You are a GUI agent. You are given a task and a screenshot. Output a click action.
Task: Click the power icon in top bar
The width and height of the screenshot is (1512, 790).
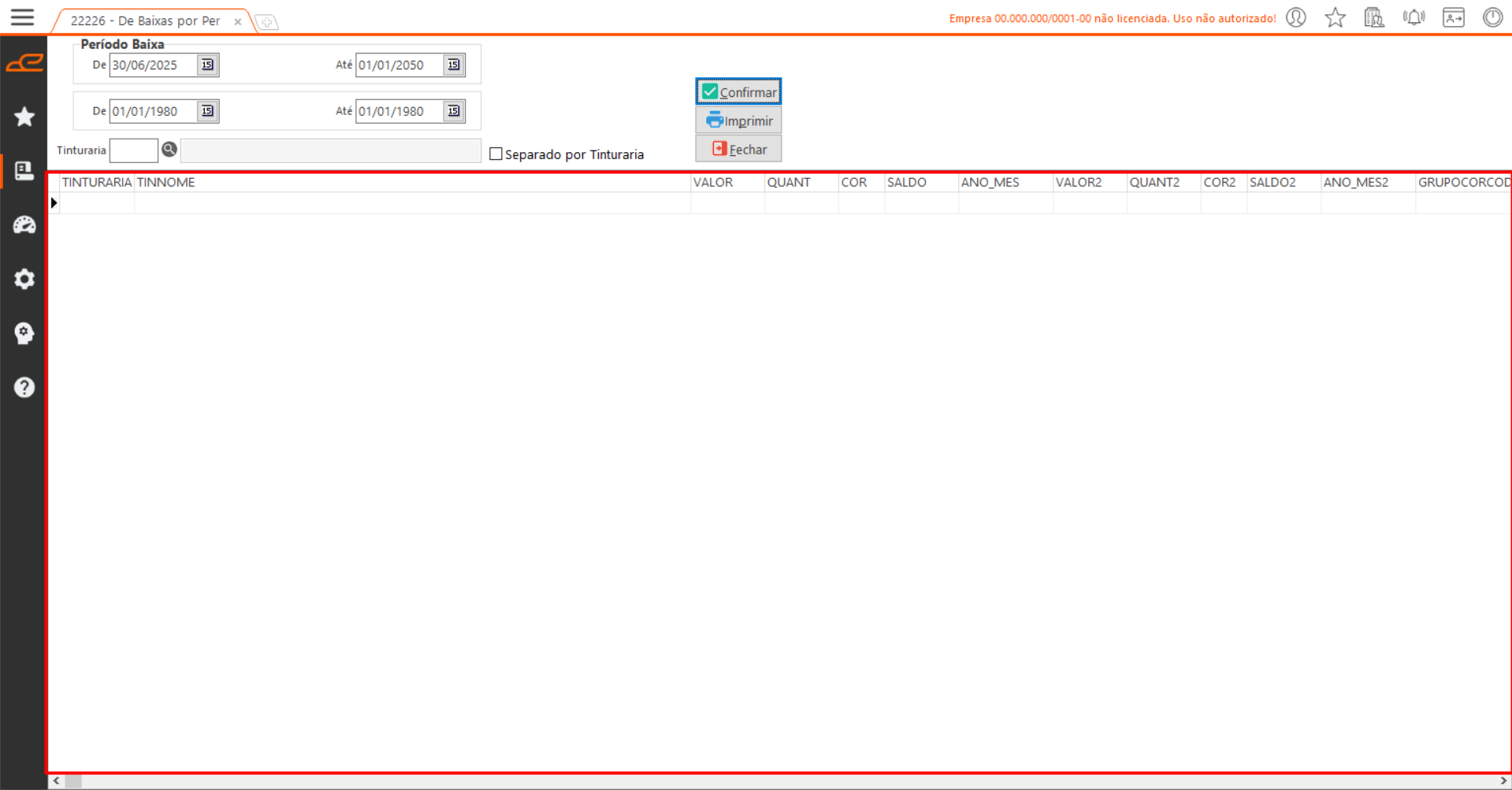(1492, 17)
